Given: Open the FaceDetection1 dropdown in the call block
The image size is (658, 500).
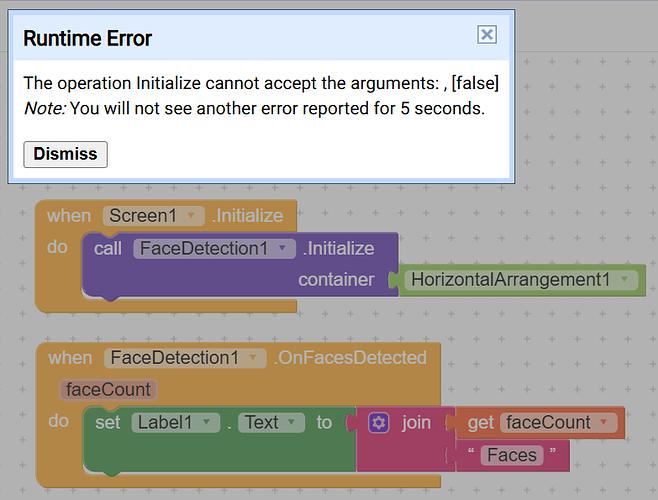Looking at the screenshot, I should click(282, 248).
